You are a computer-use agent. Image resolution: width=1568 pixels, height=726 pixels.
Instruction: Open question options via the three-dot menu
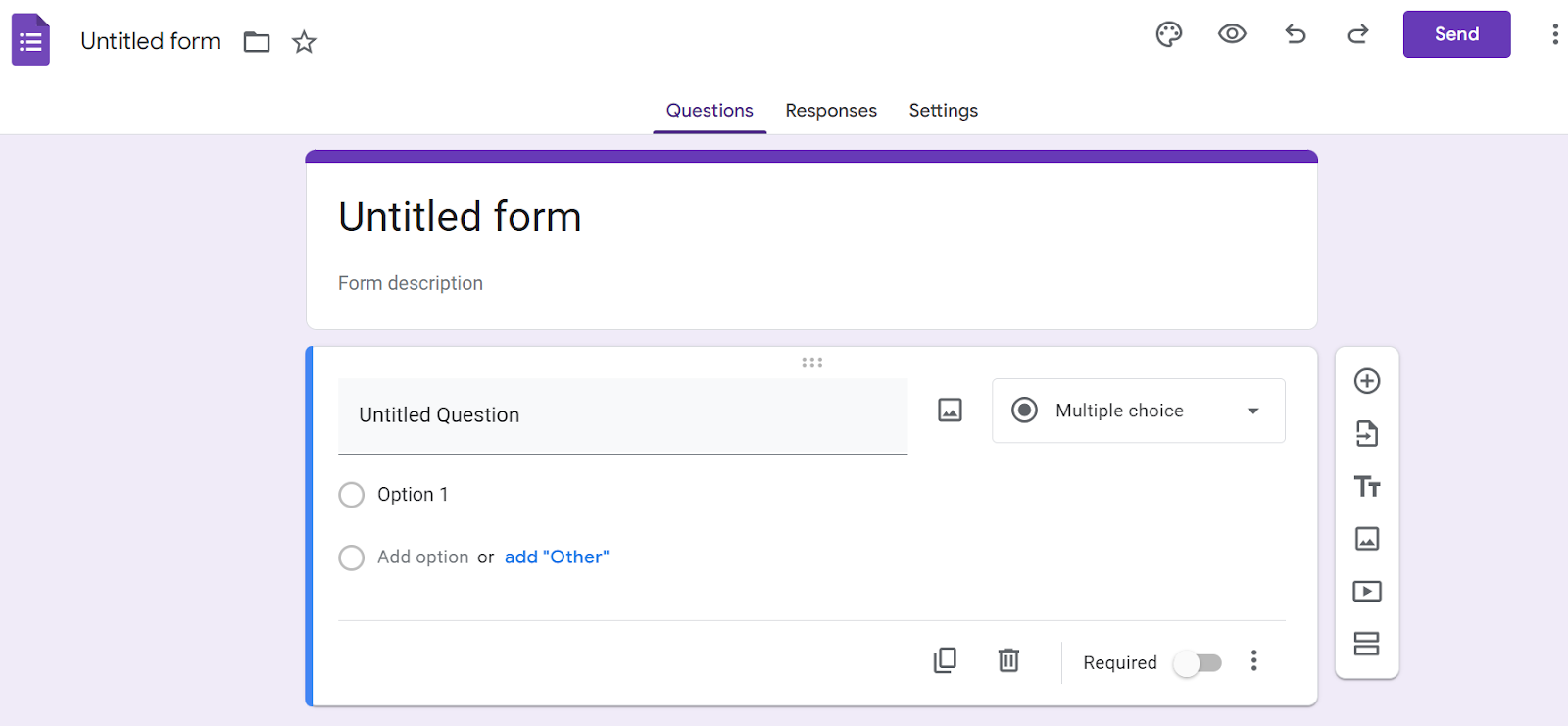(x=1253, y=660)
